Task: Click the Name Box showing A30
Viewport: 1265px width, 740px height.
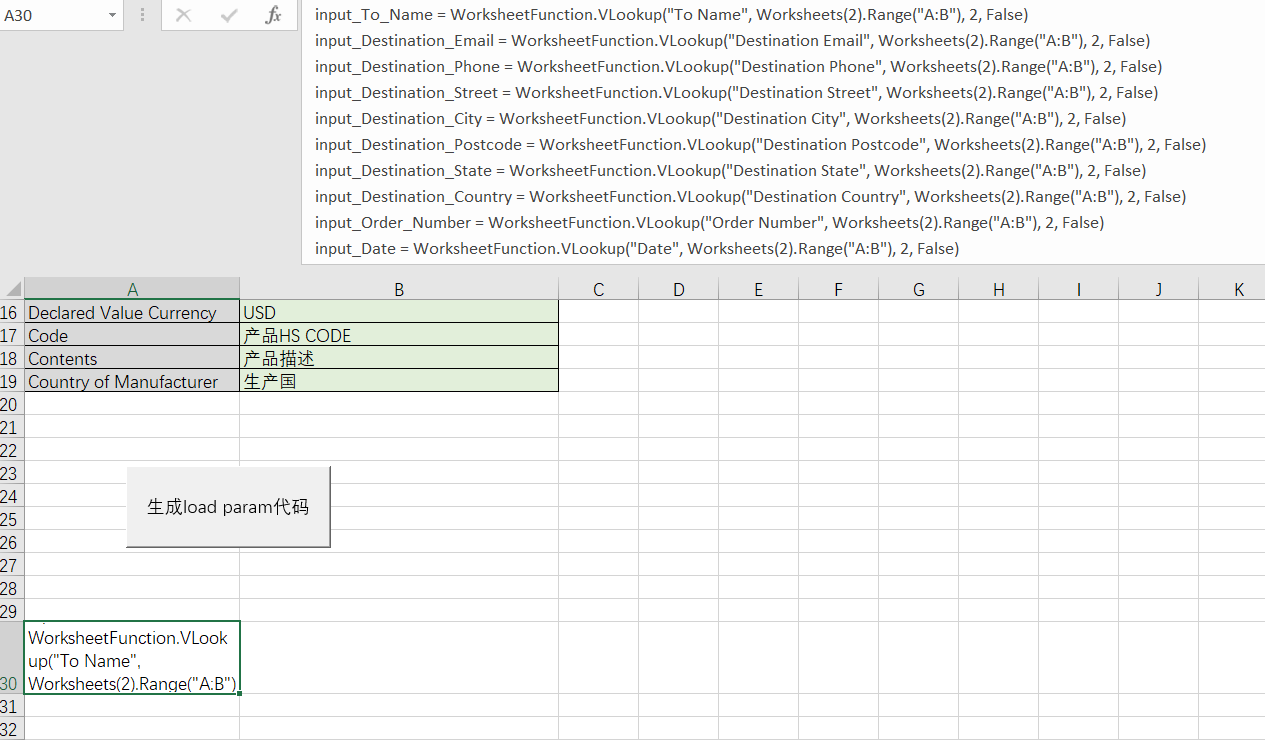Action: click(50, 15)
